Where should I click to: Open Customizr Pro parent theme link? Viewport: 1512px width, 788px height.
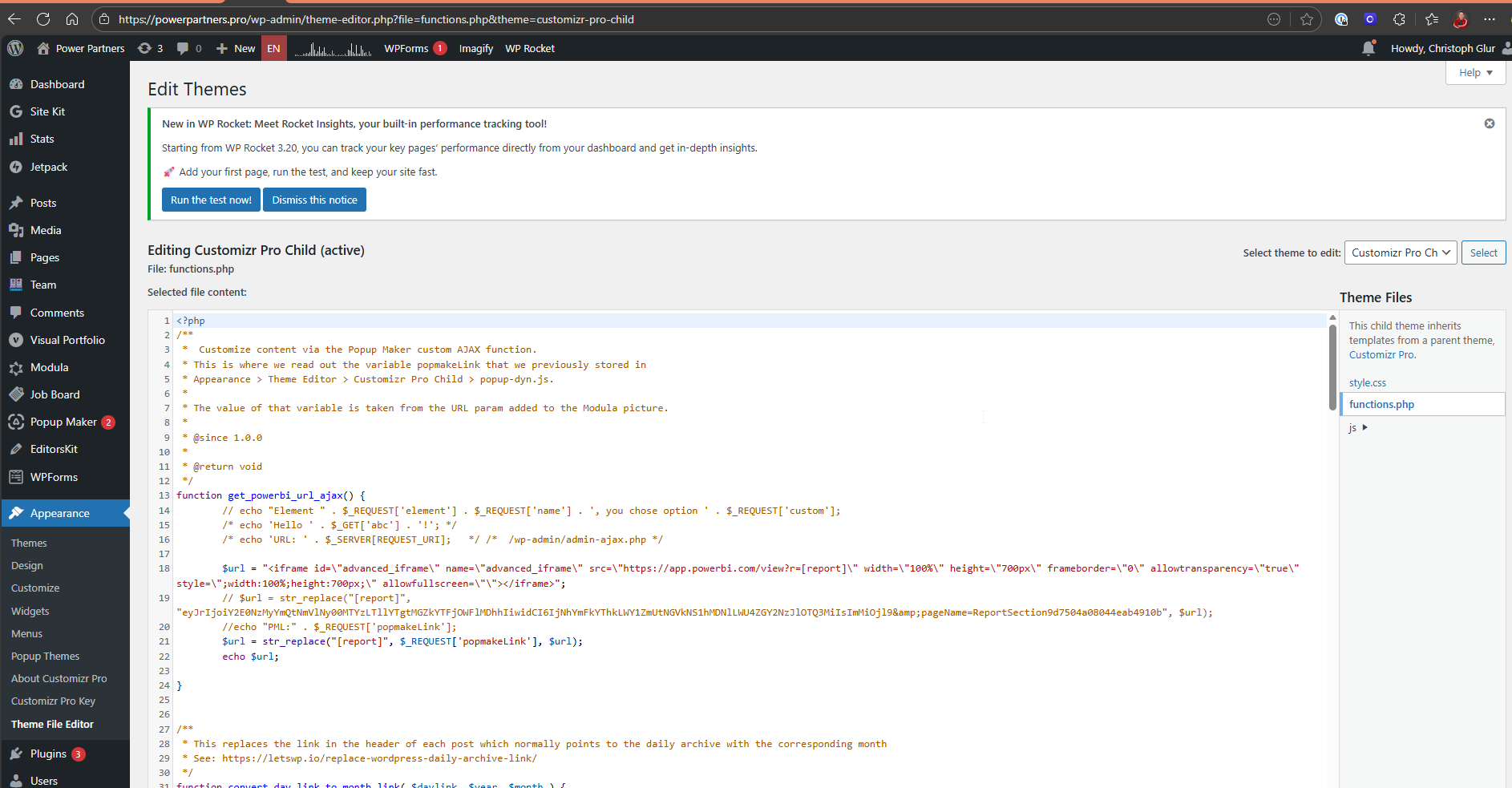coord(1381,354)
